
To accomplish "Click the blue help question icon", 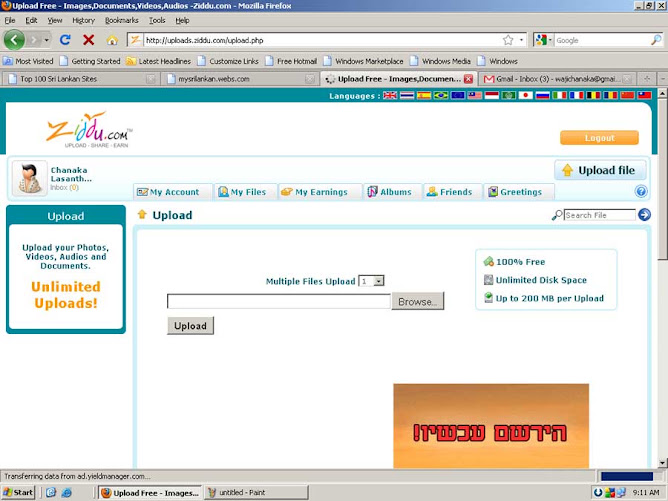I will pos(641,192).
